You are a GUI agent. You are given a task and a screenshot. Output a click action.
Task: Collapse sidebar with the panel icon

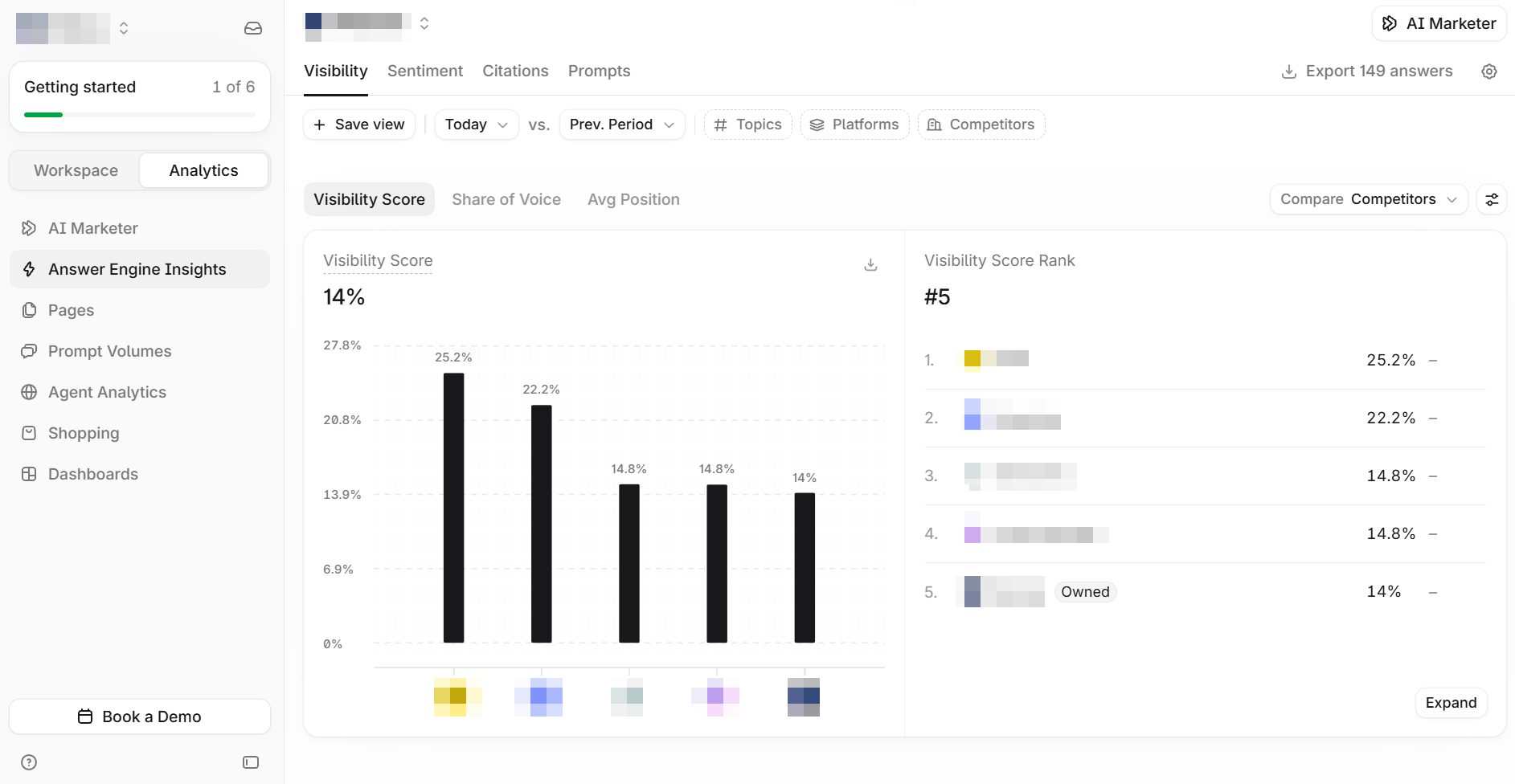251,762
